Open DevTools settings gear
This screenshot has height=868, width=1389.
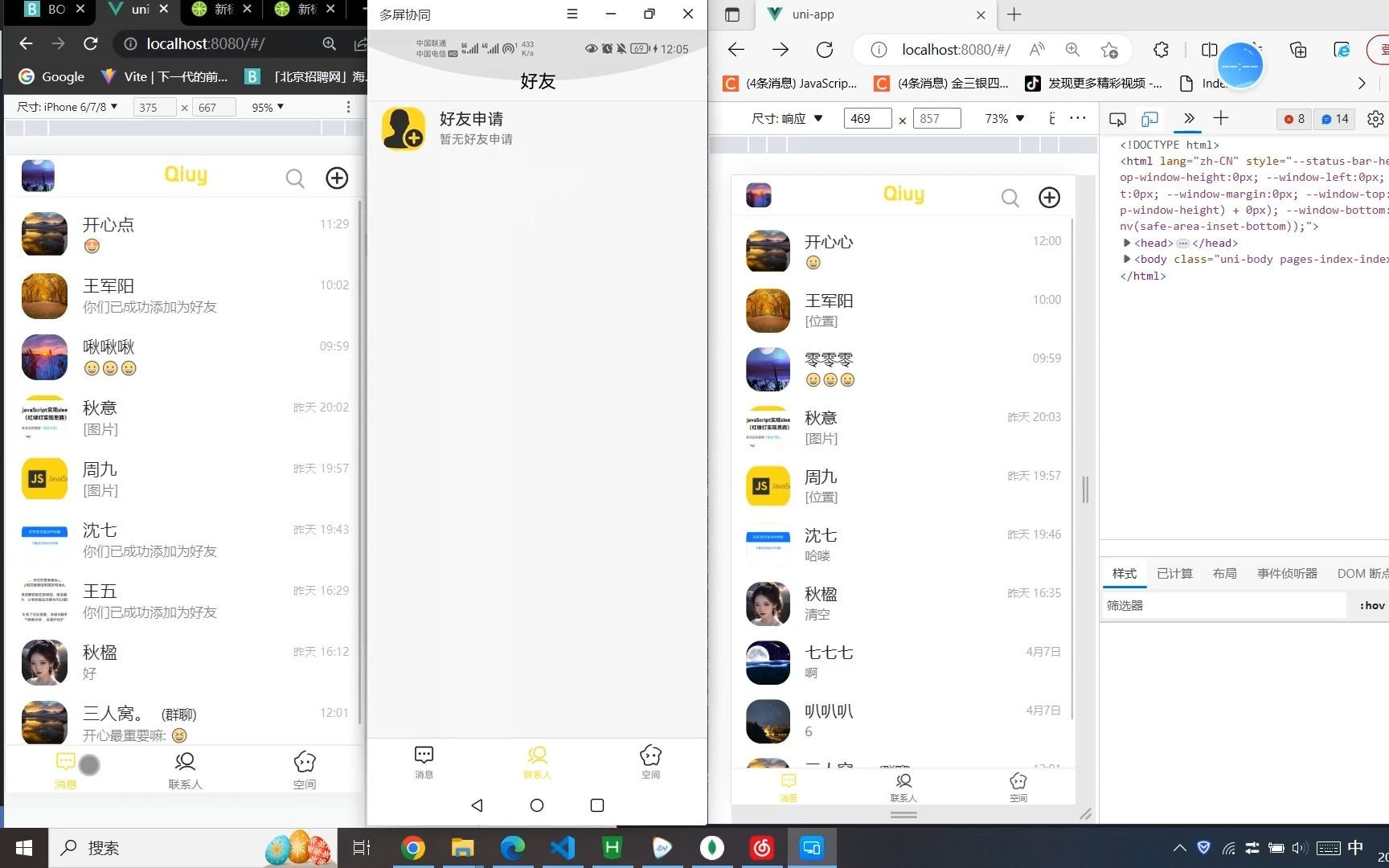click(x=1375, y=119)
